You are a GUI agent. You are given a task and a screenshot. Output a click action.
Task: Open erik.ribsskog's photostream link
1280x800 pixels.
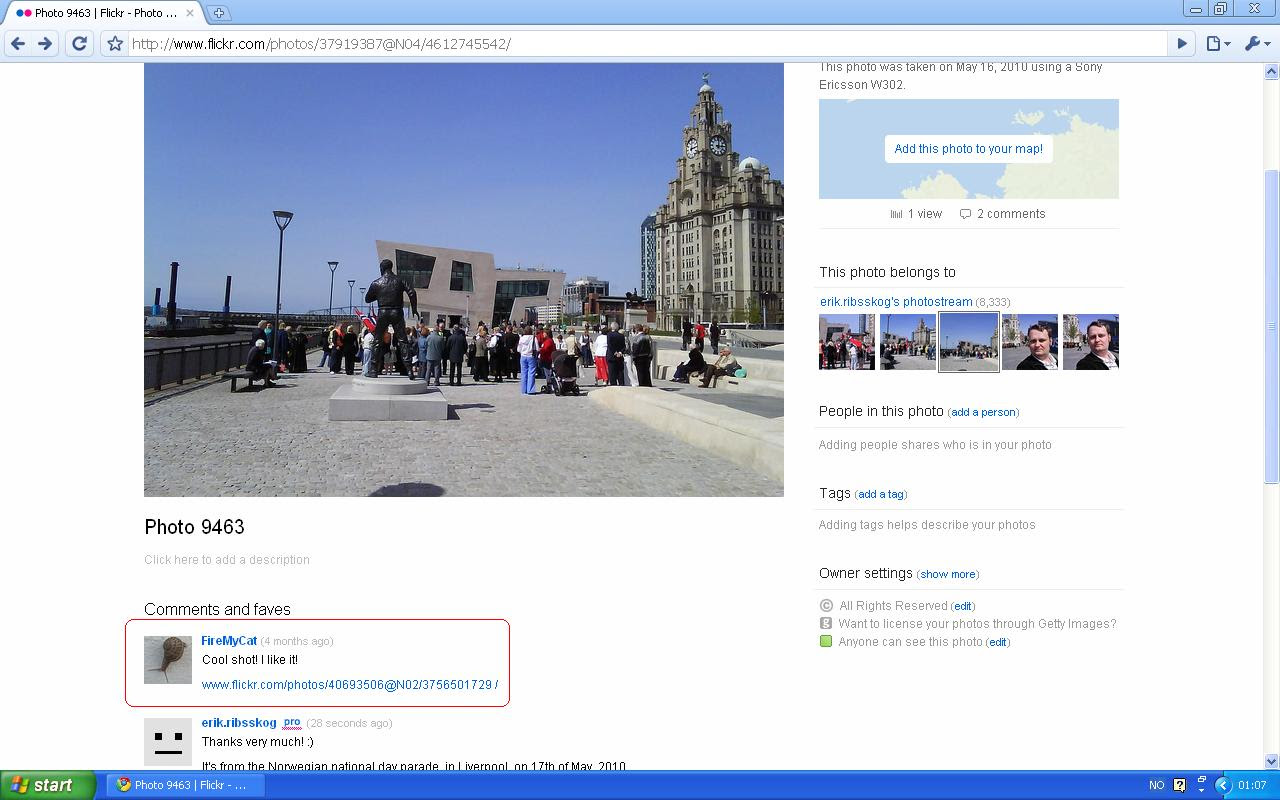point(896,301)
